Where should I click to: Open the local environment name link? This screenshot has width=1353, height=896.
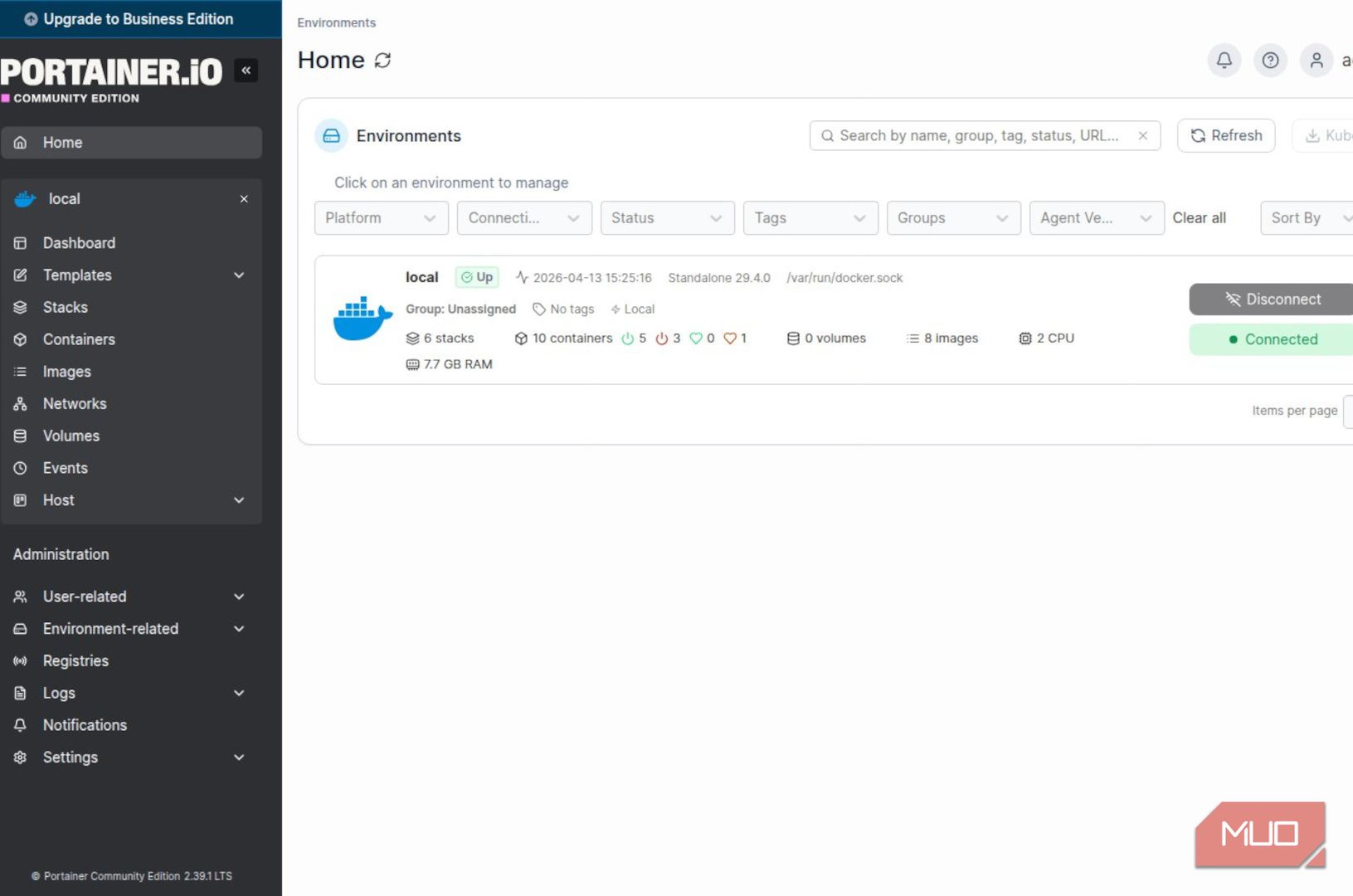click(x=421, y=277)
